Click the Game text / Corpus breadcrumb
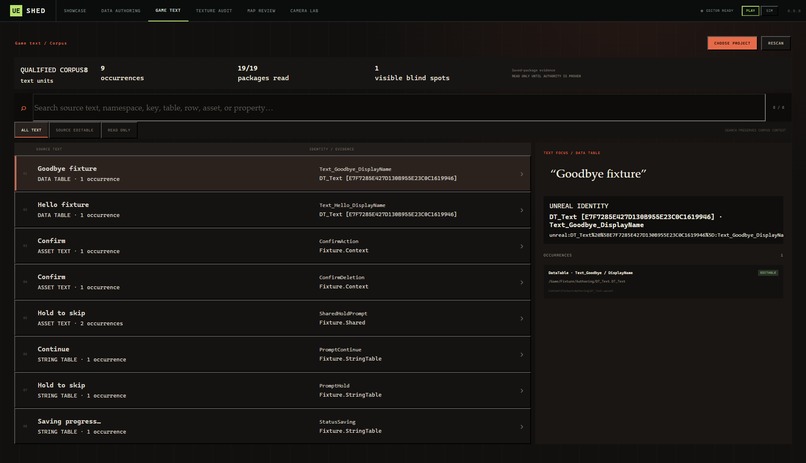The height and width of the screenshot is (463, 806). pyautogui.click(x=41, y=43)
